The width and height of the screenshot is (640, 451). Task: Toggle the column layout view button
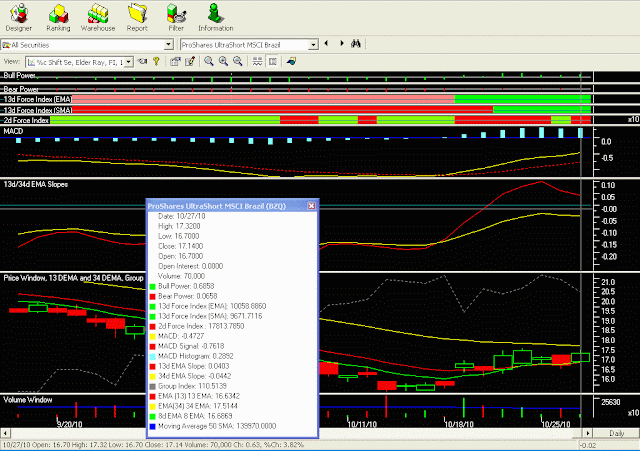(273, 61)
